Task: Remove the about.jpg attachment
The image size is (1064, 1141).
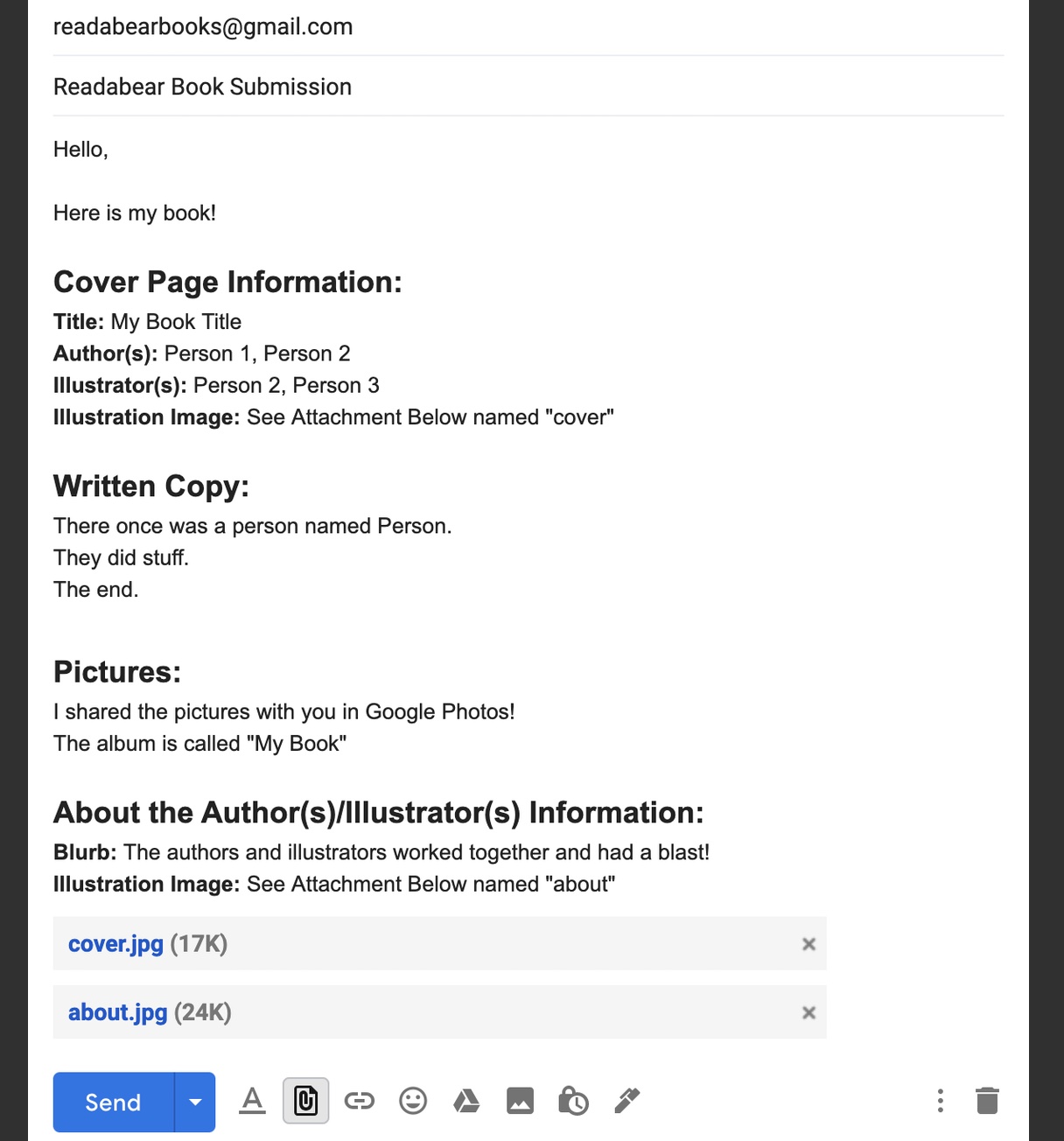Action: [808, 1012]
